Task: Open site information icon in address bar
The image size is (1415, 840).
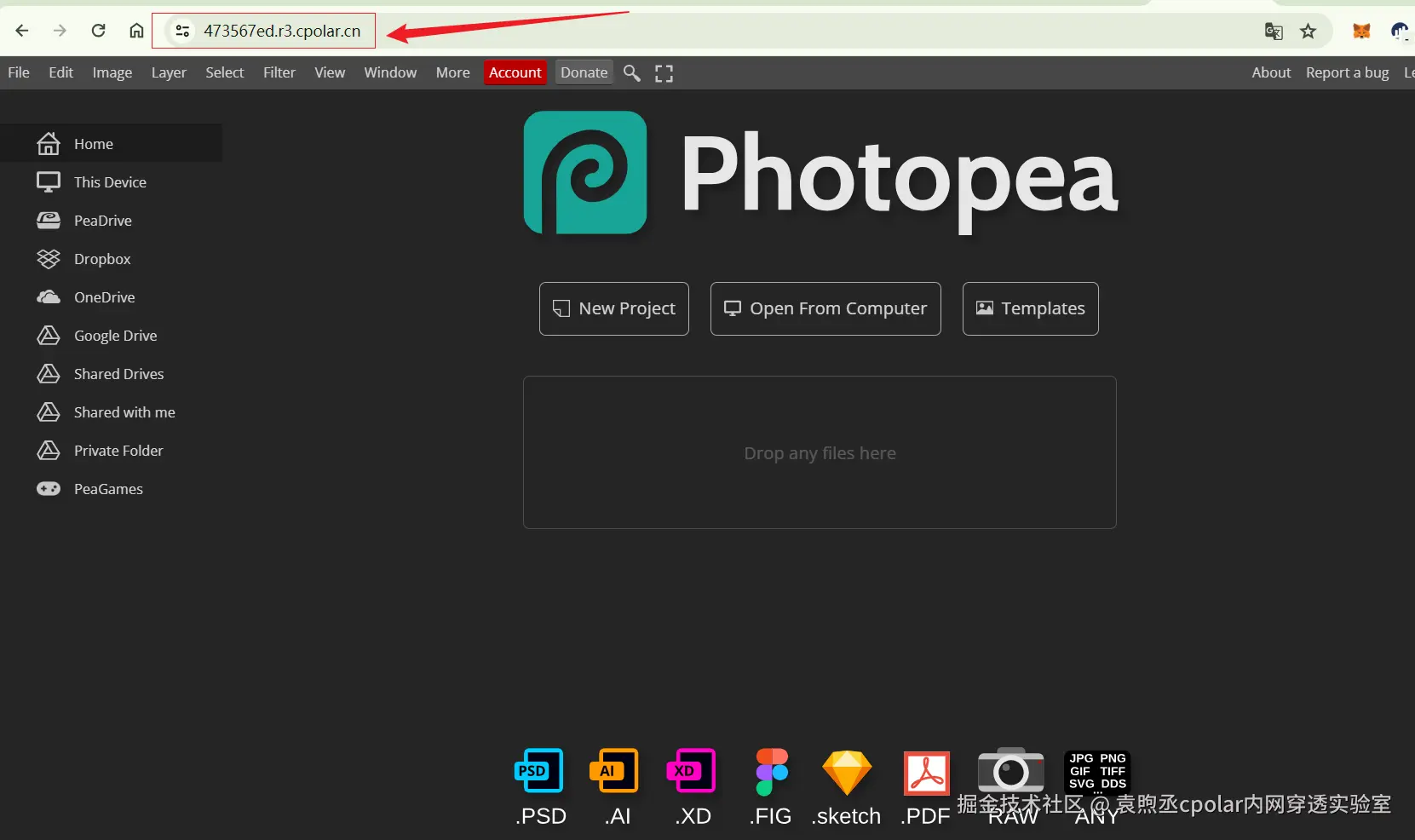Action: (x=182, y=31)
